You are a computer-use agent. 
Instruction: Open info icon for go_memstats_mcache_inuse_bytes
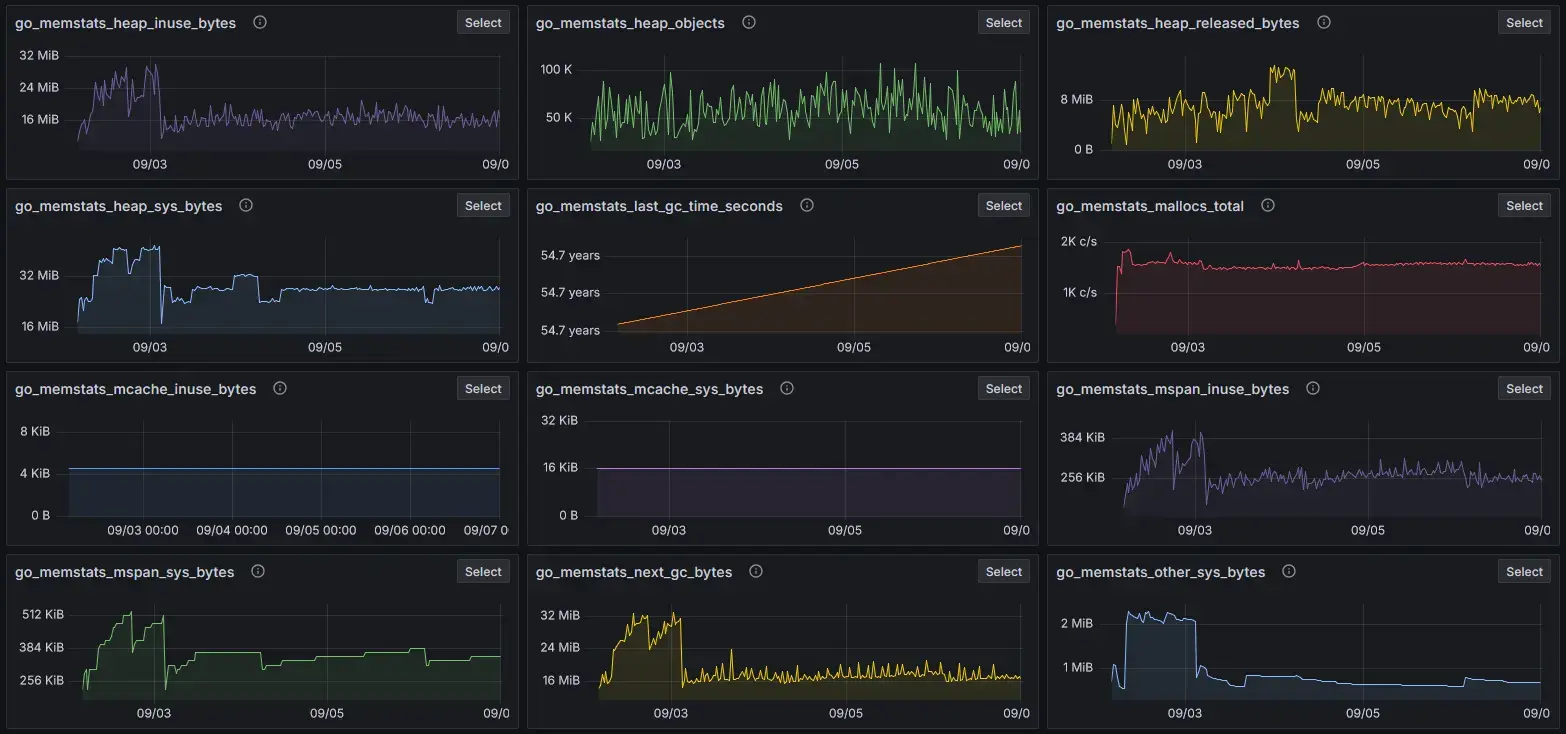click(280, 388)
